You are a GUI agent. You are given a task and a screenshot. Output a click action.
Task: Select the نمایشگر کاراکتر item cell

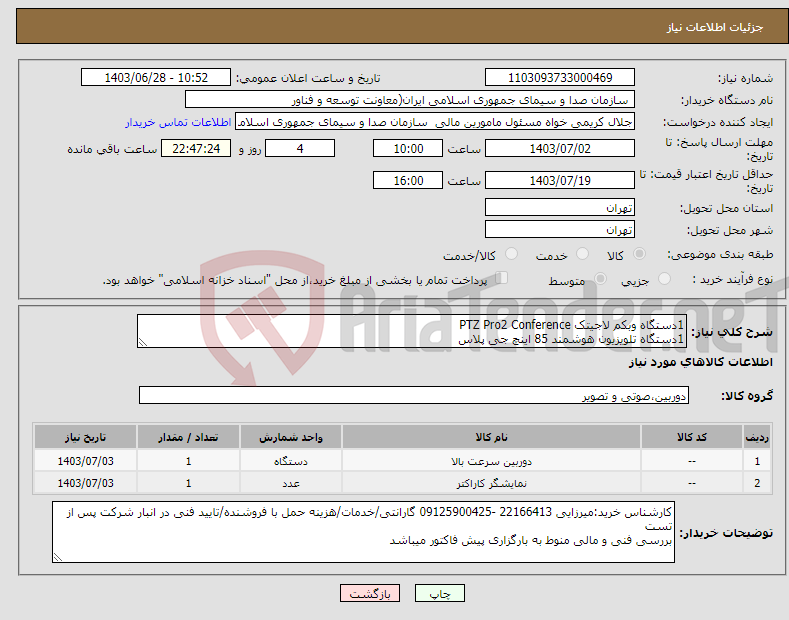point(491,483)
